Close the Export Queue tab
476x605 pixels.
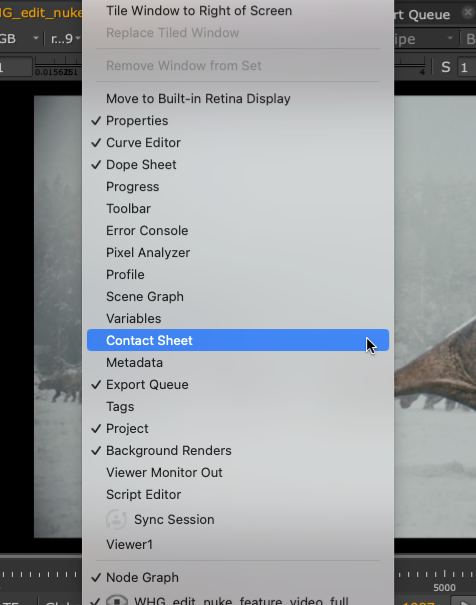(x=468, y=13)
